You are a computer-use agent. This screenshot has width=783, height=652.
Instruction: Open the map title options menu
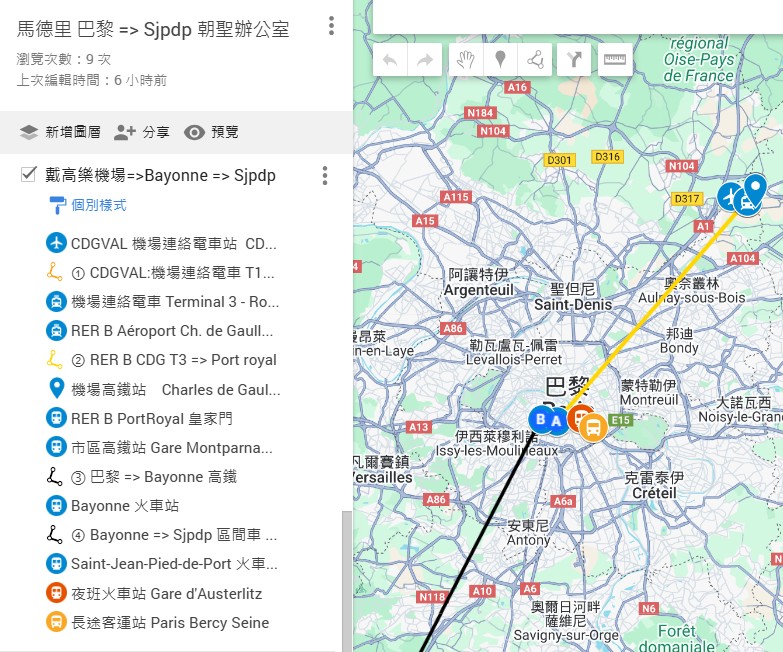[331, 27]
